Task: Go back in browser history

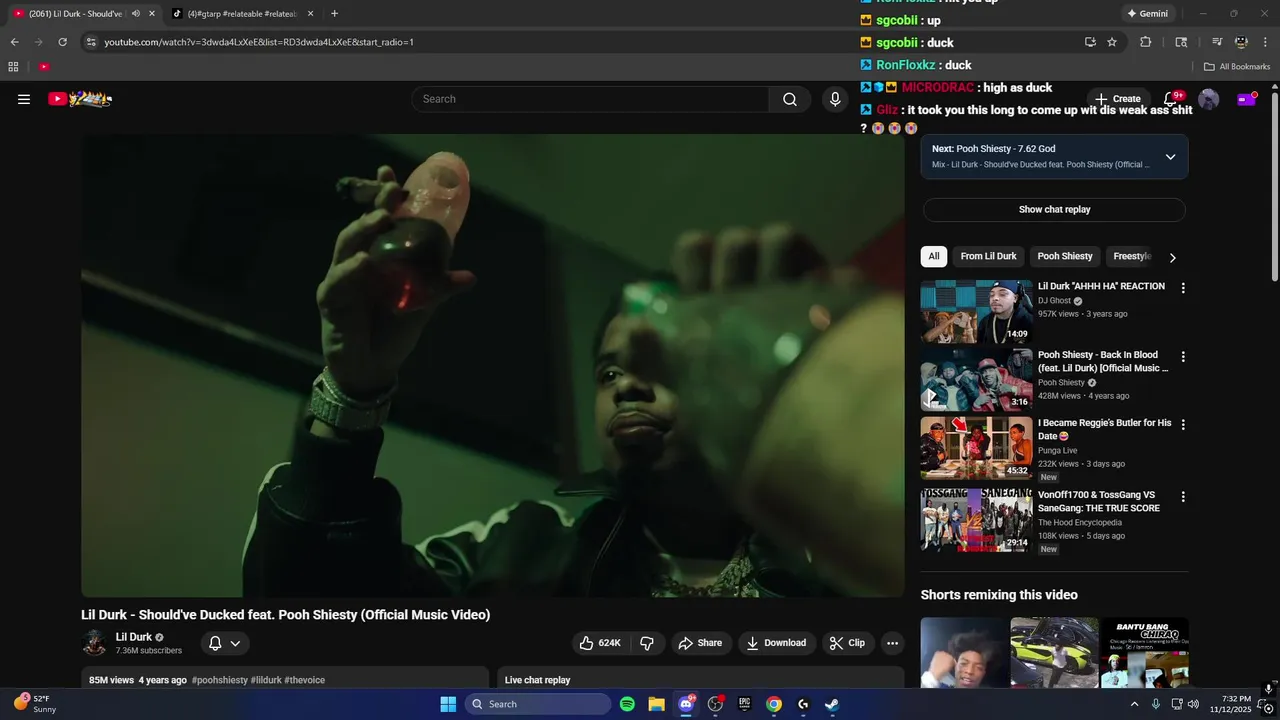Action: coord(15,42)
